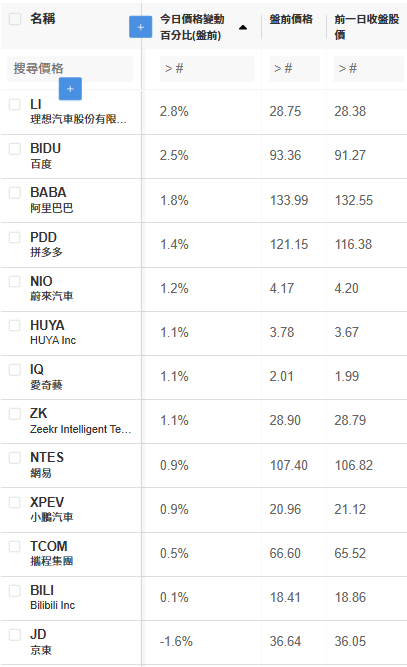
Task: Focus the percent change filter field
Action: (208, 68)
